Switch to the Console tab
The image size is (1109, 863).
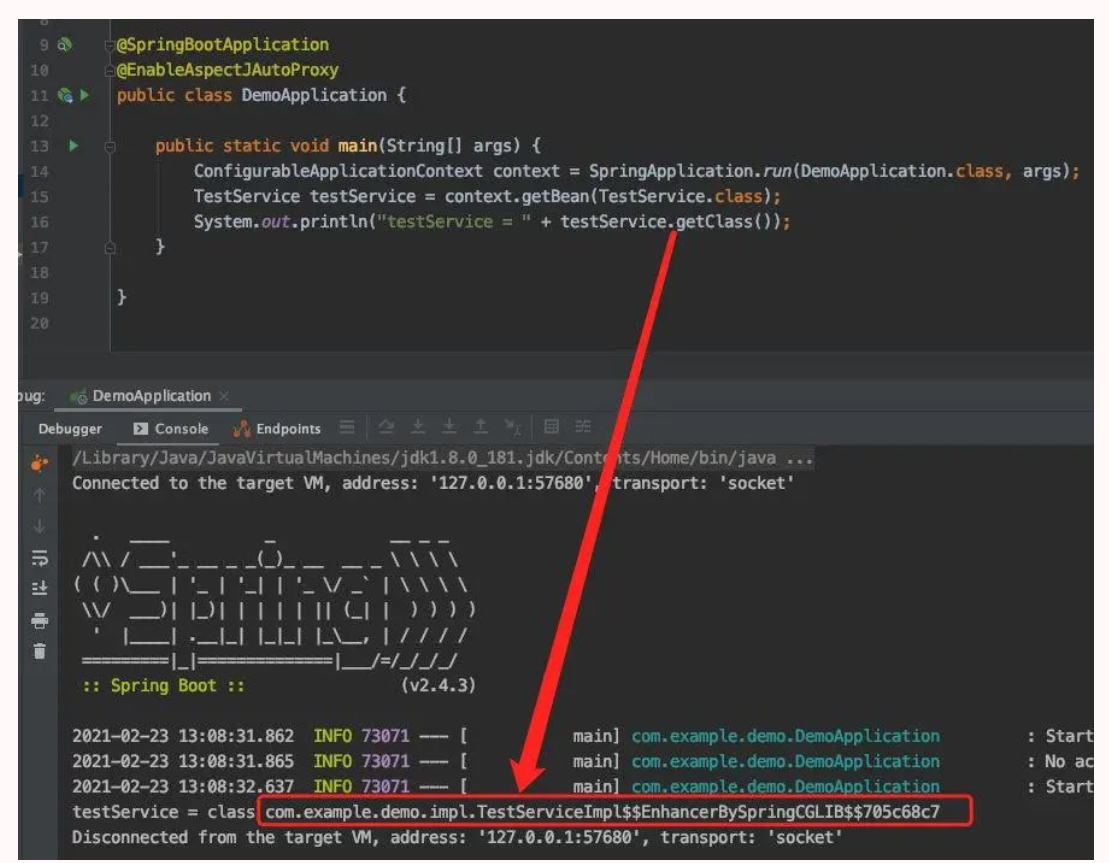(170, 429)
